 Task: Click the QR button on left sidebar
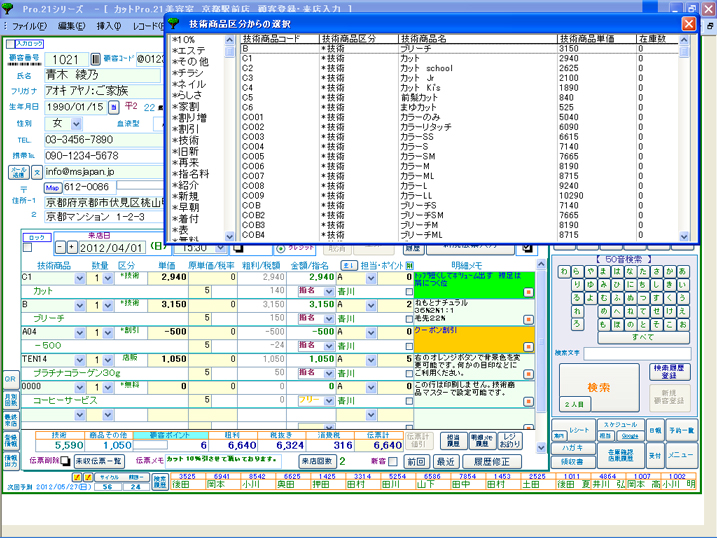pos(10,380)
